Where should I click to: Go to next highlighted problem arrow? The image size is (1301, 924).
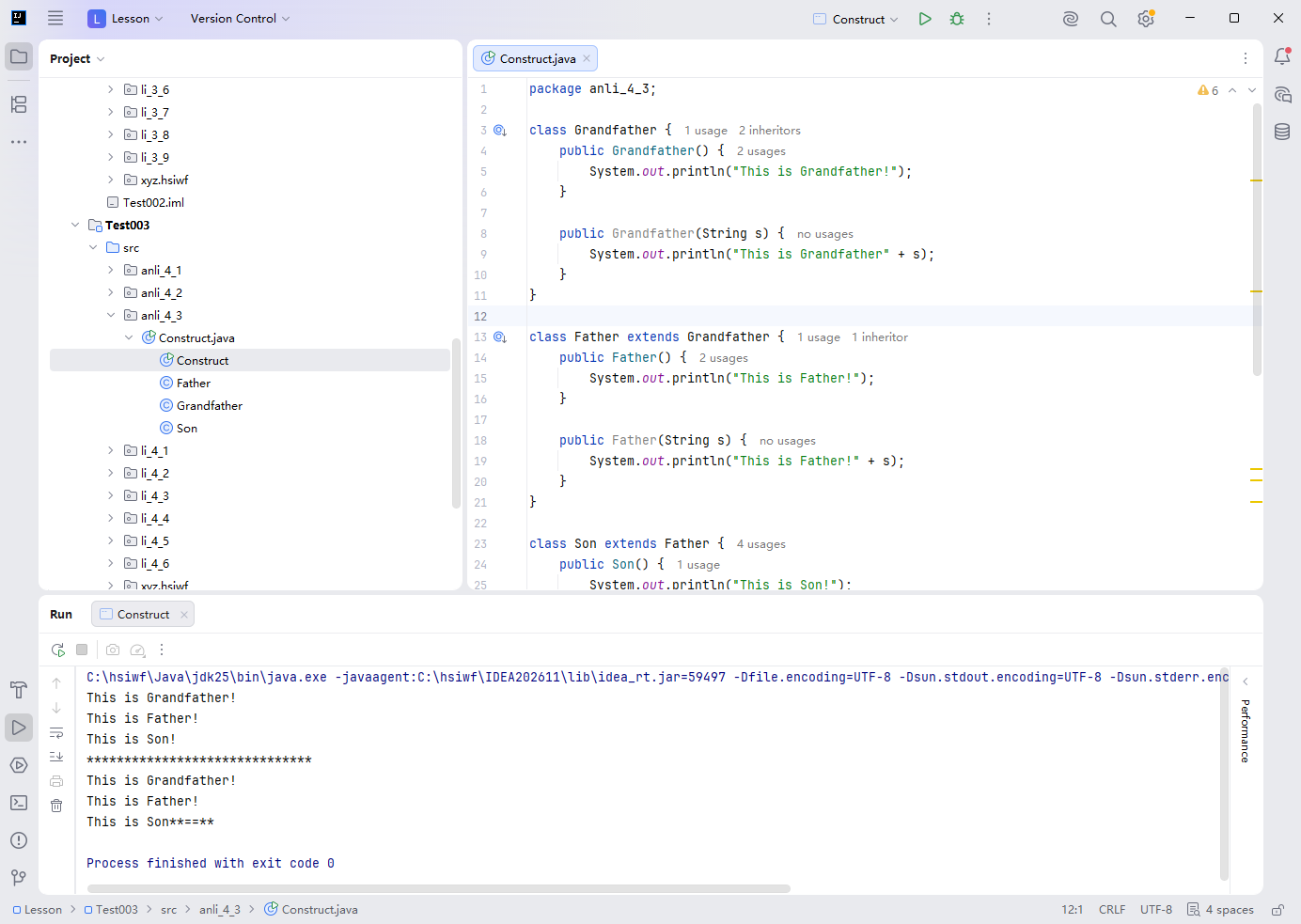pos(1252,90)
